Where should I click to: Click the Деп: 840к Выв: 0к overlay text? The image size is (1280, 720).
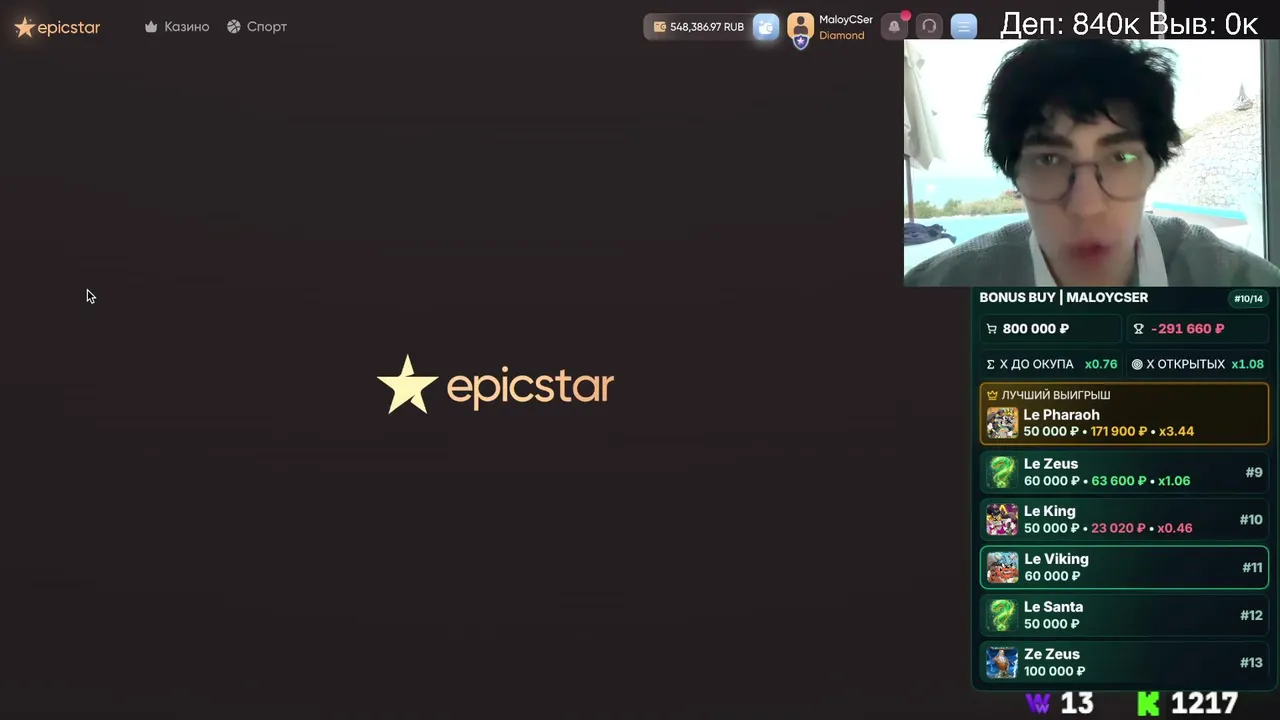pos(1129,24)
